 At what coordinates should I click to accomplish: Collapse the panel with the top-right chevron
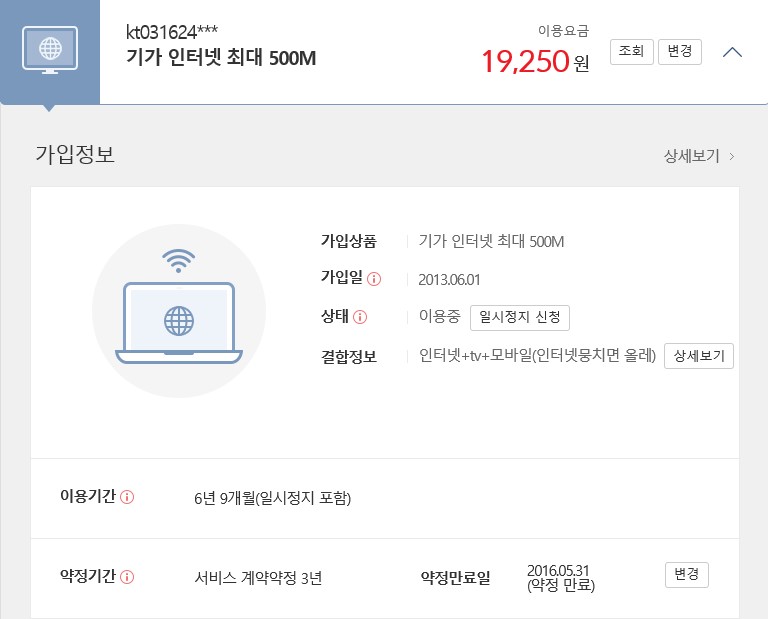point(732,52)
